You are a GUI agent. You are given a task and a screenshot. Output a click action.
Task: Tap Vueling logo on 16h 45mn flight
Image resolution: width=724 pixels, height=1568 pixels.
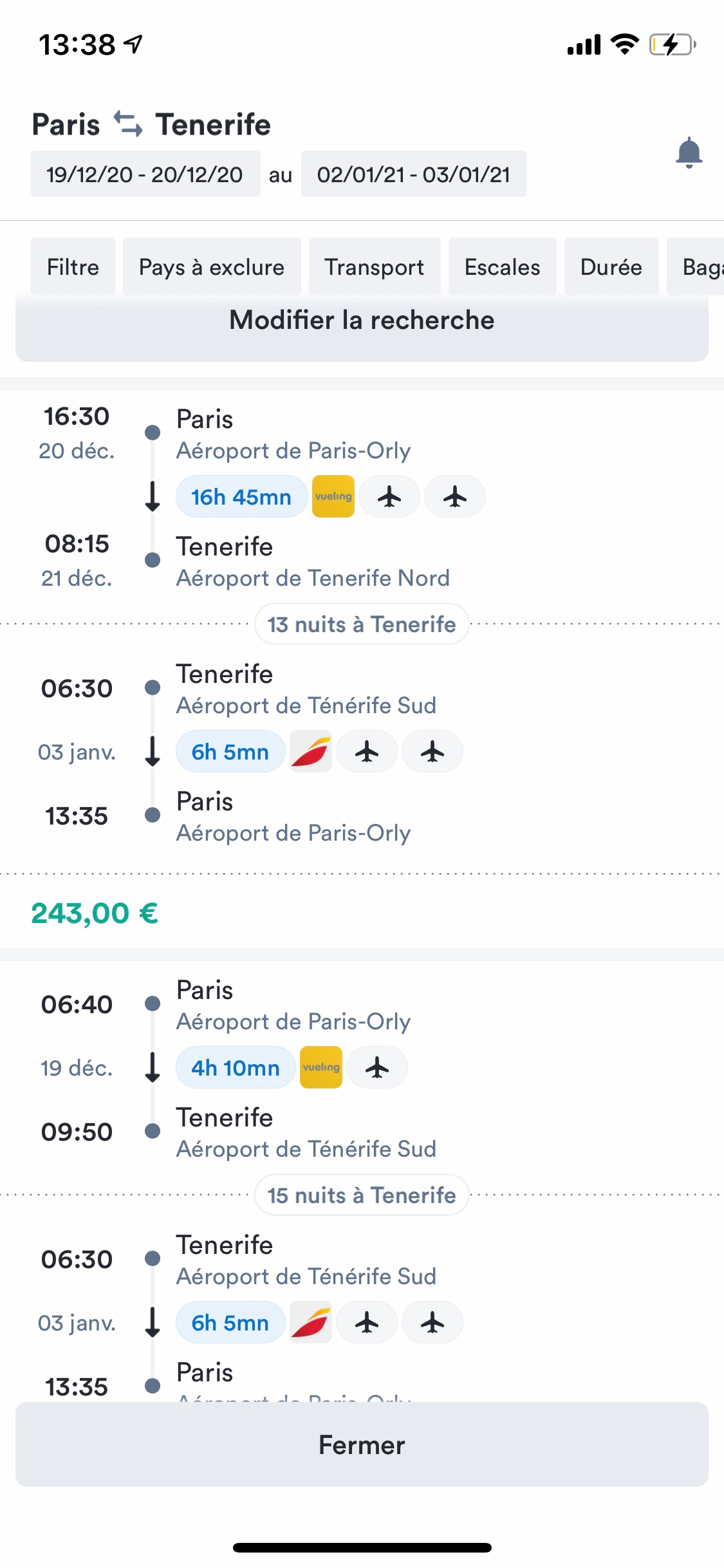tap(333, 497)
